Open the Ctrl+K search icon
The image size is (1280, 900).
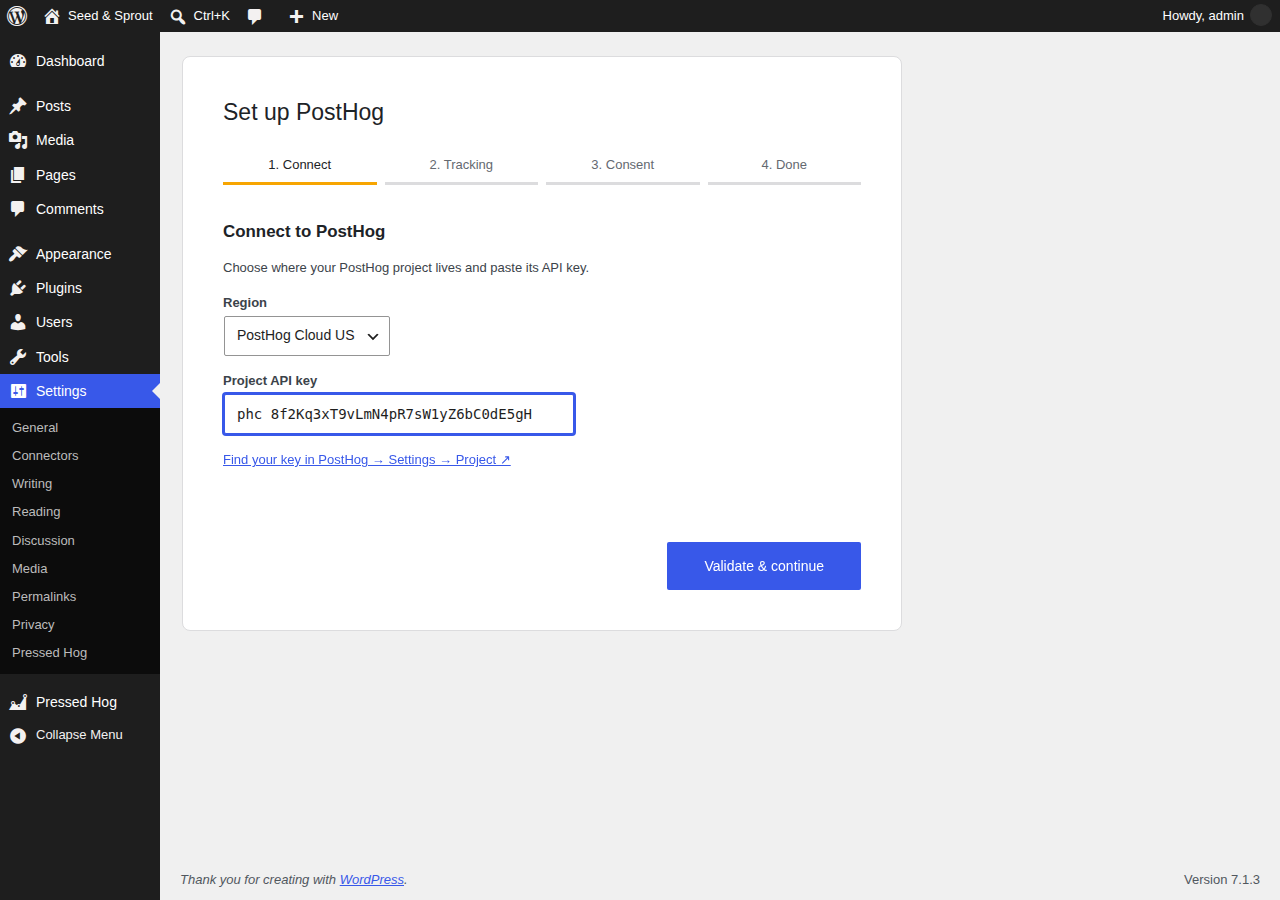(178, 16)
